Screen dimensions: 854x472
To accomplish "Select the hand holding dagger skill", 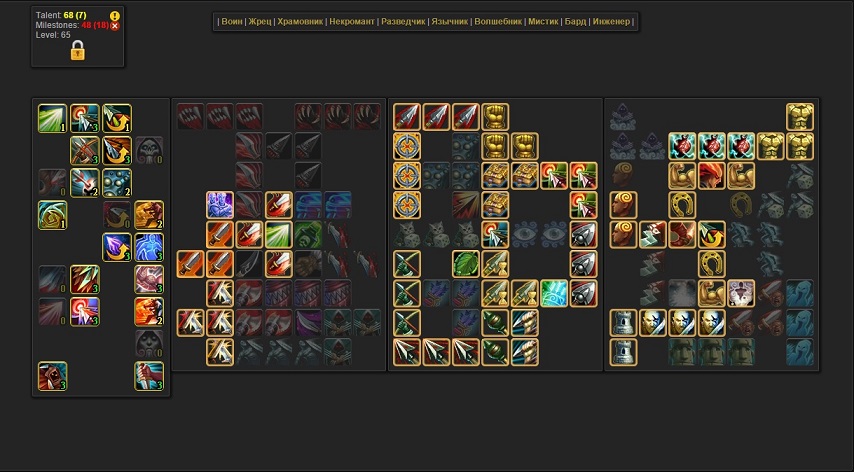I will point(149,376).
